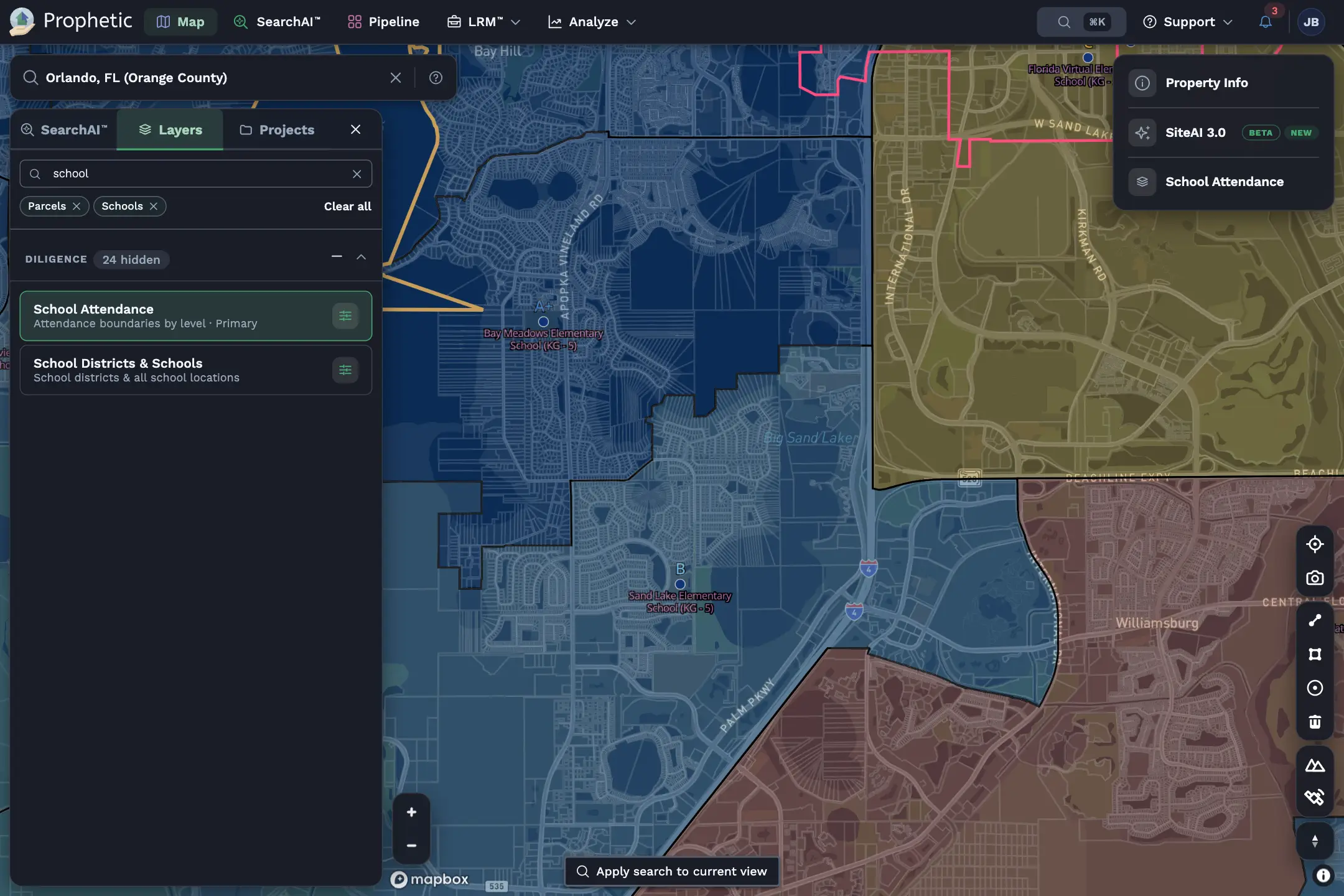The width and height of the screenshot is (1344, 896).
Task: Open the Analyze dropdown menu
Action: click(592, 22)
